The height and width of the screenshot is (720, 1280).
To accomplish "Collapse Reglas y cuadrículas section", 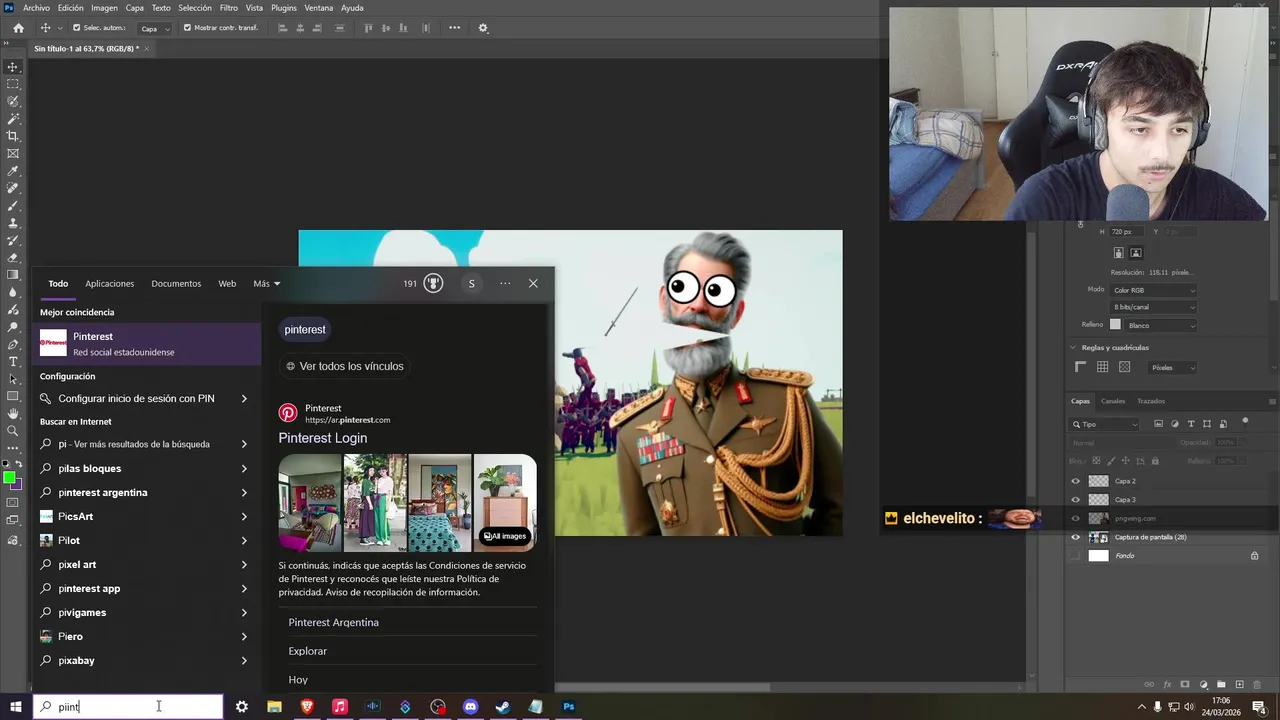I will tap(1074, 347).
